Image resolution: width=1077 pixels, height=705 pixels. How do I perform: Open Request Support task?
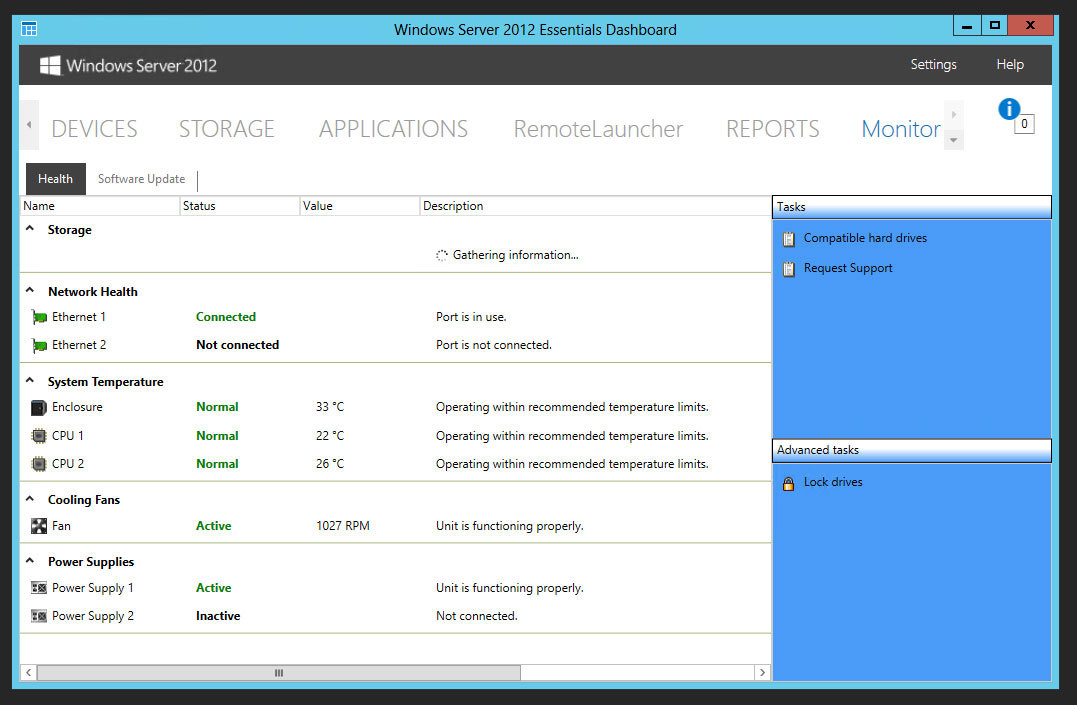(x=848, y=269)
